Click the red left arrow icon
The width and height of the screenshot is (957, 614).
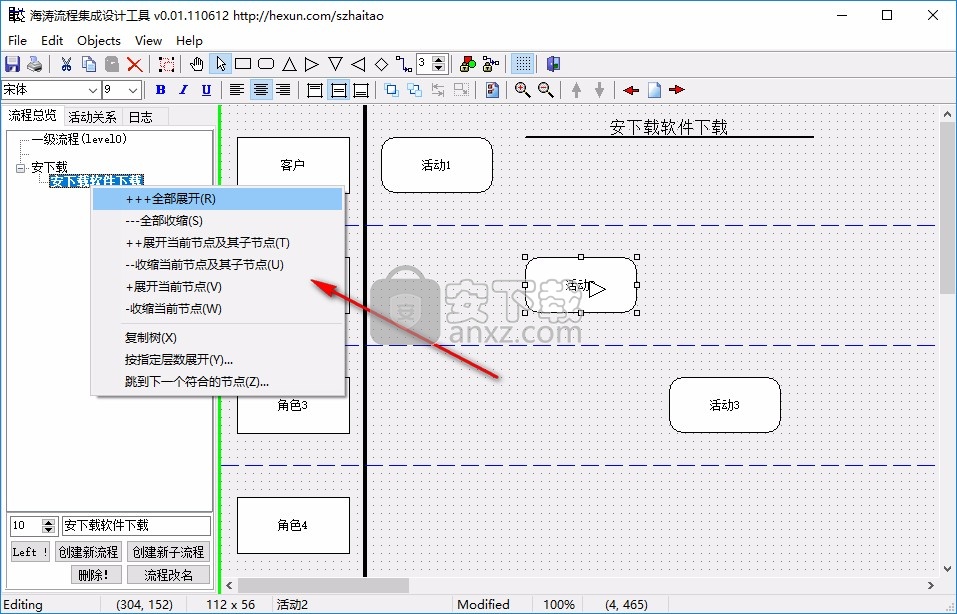(x=631, y=90)
